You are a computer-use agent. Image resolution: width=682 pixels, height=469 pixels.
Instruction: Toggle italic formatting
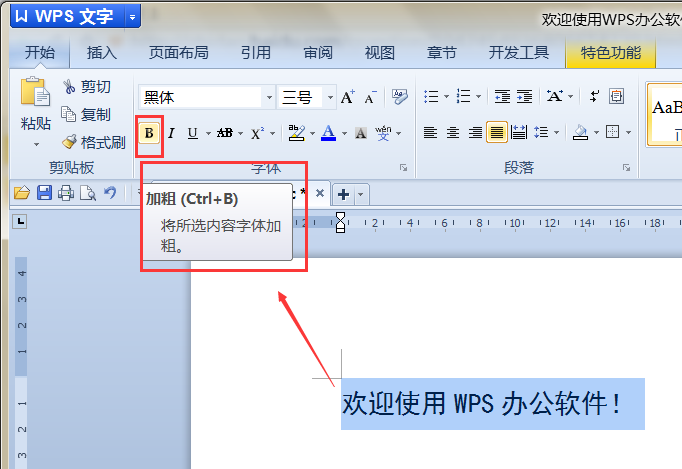[171, 133]
